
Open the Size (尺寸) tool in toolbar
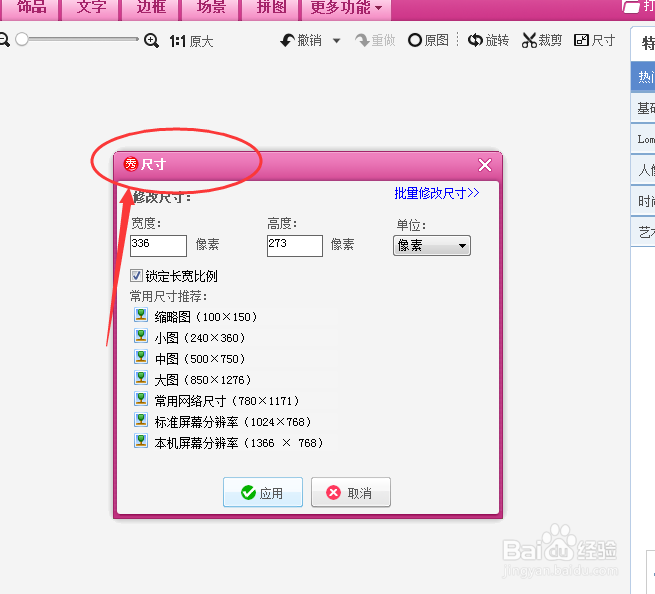[594, 41]
